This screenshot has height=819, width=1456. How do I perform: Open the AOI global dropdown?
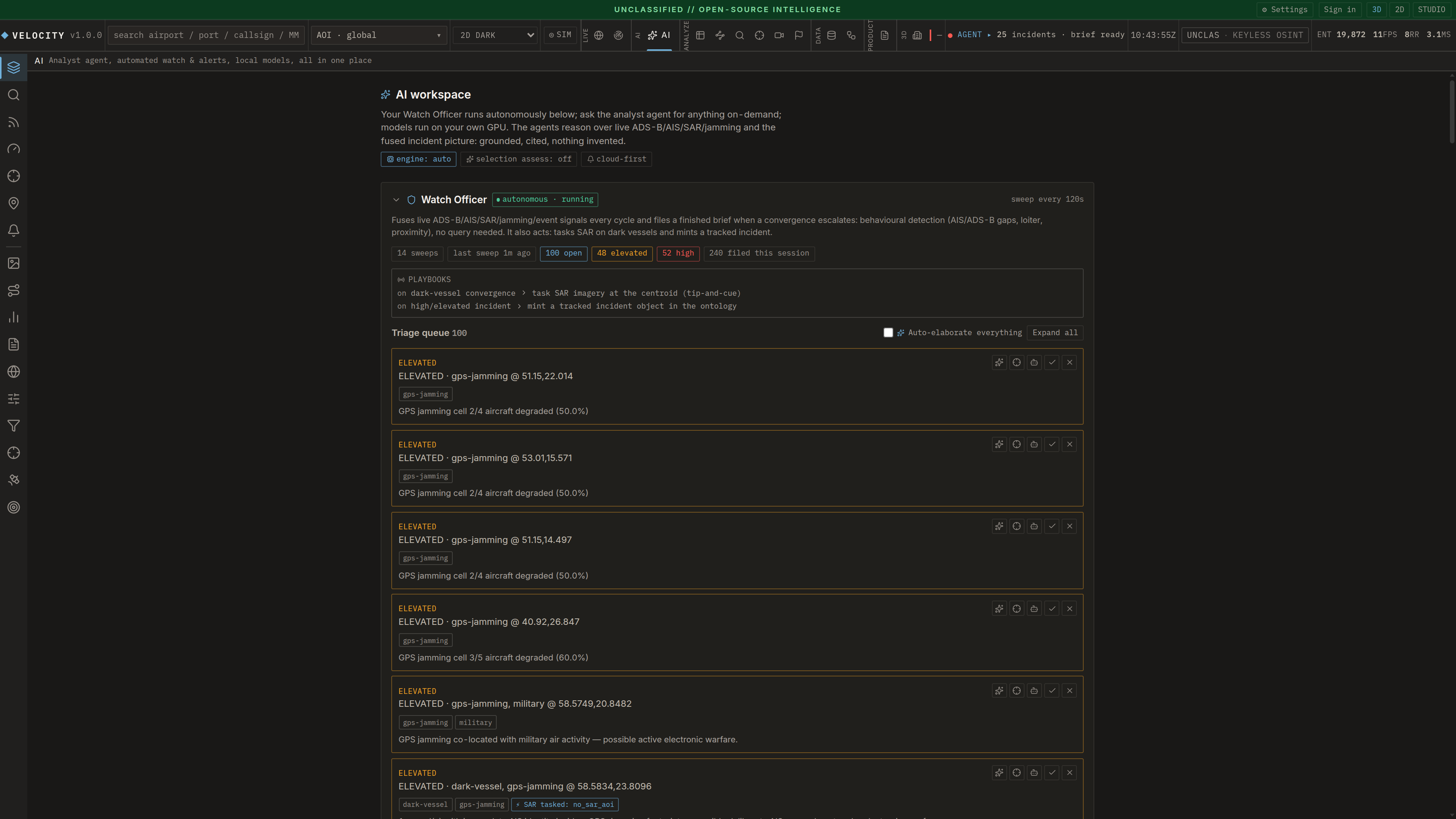point(379,35)
